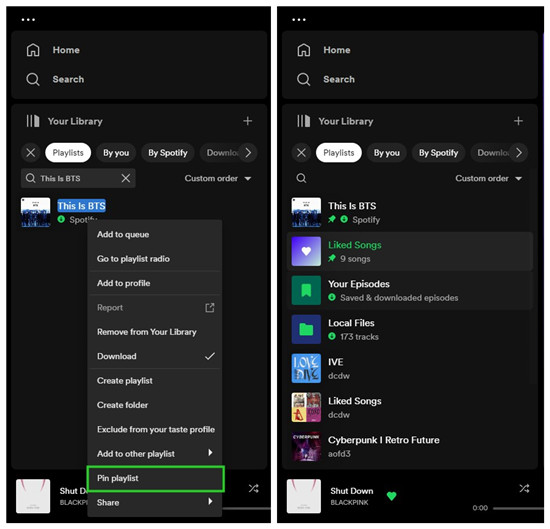Select Add to queue
550x529 pixels.
(155, 234)
